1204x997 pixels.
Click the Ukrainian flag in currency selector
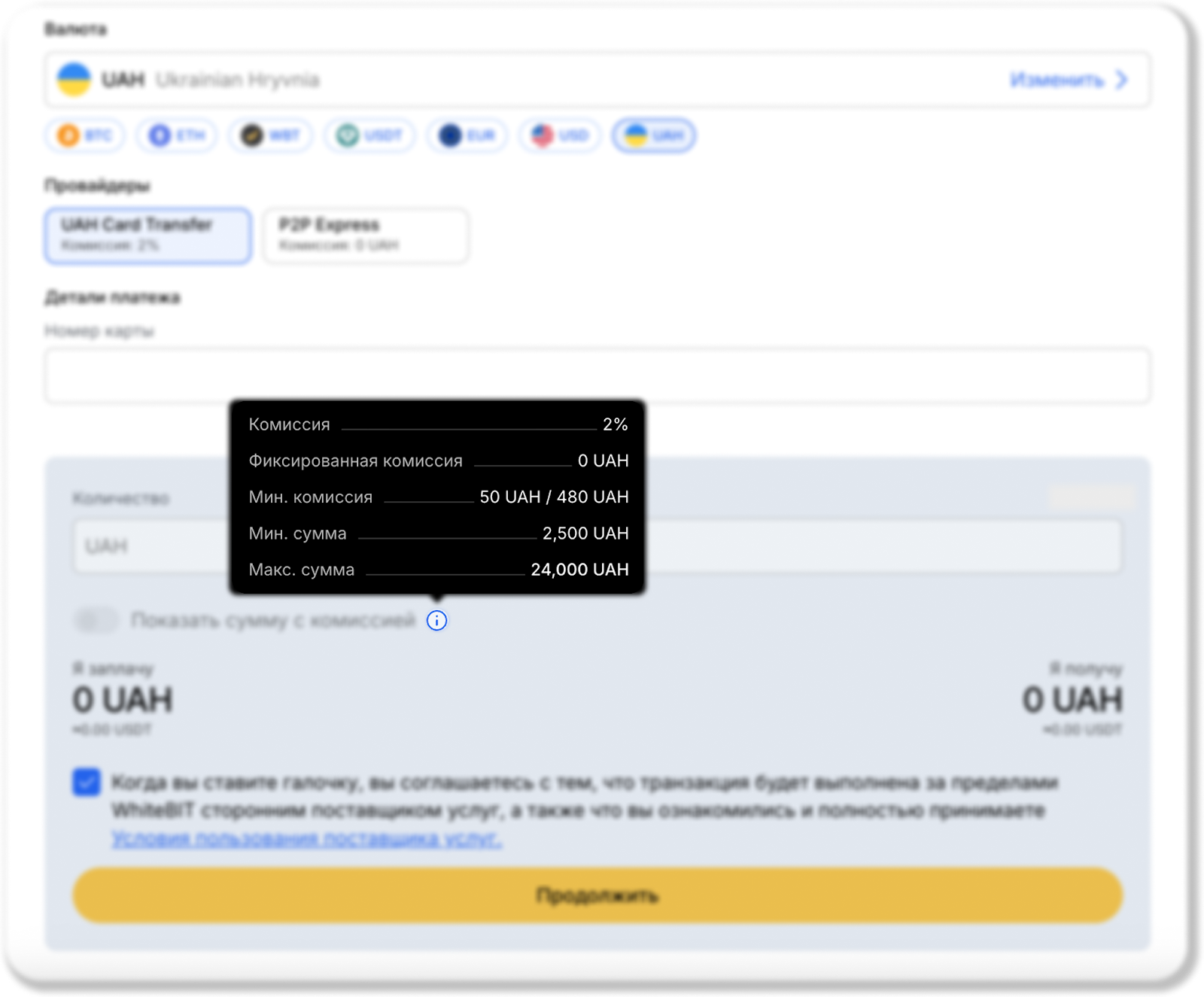[x=74, y=80]
